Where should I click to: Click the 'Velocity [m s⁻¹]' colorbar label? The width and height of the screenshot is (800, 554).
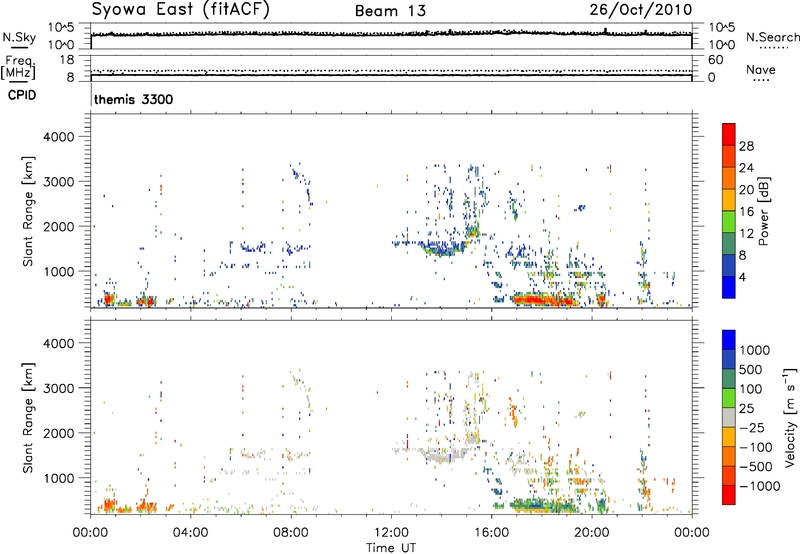click(x=790, y=417)
